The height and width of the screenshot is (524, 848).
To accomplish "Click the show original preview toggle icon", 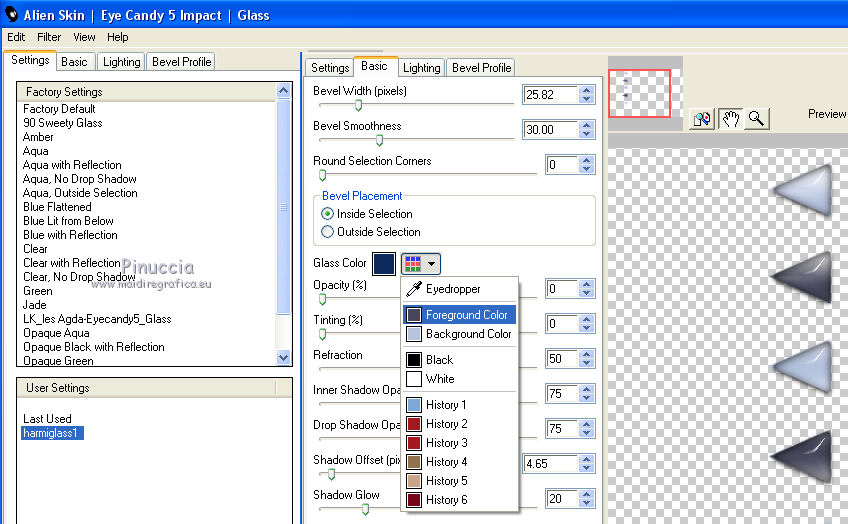I will (702, 118).
